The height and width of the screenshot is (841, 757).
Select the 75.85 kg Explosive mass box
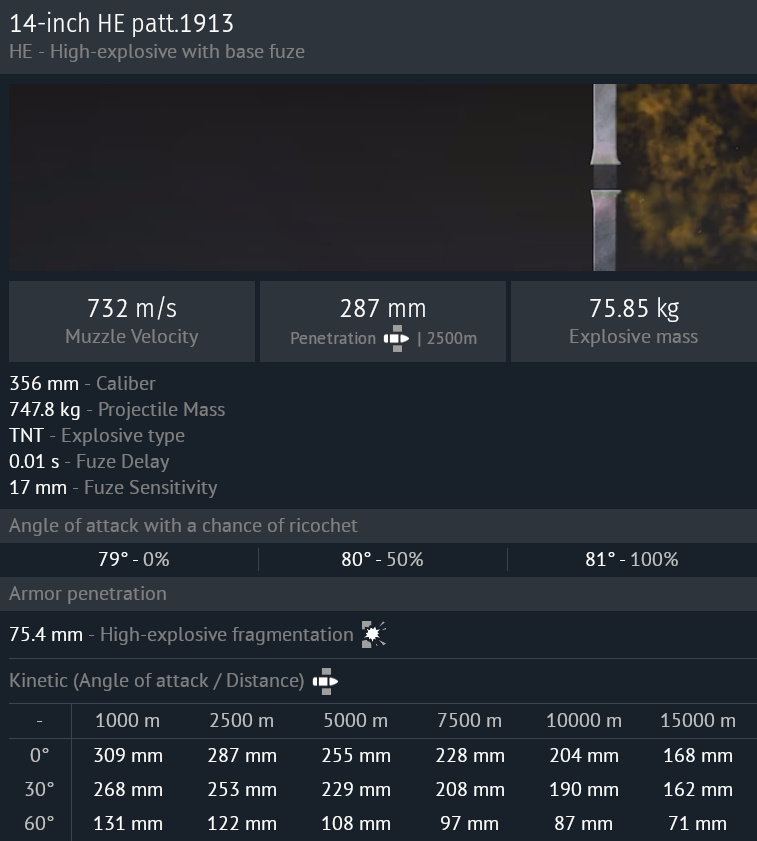(633, 321)
